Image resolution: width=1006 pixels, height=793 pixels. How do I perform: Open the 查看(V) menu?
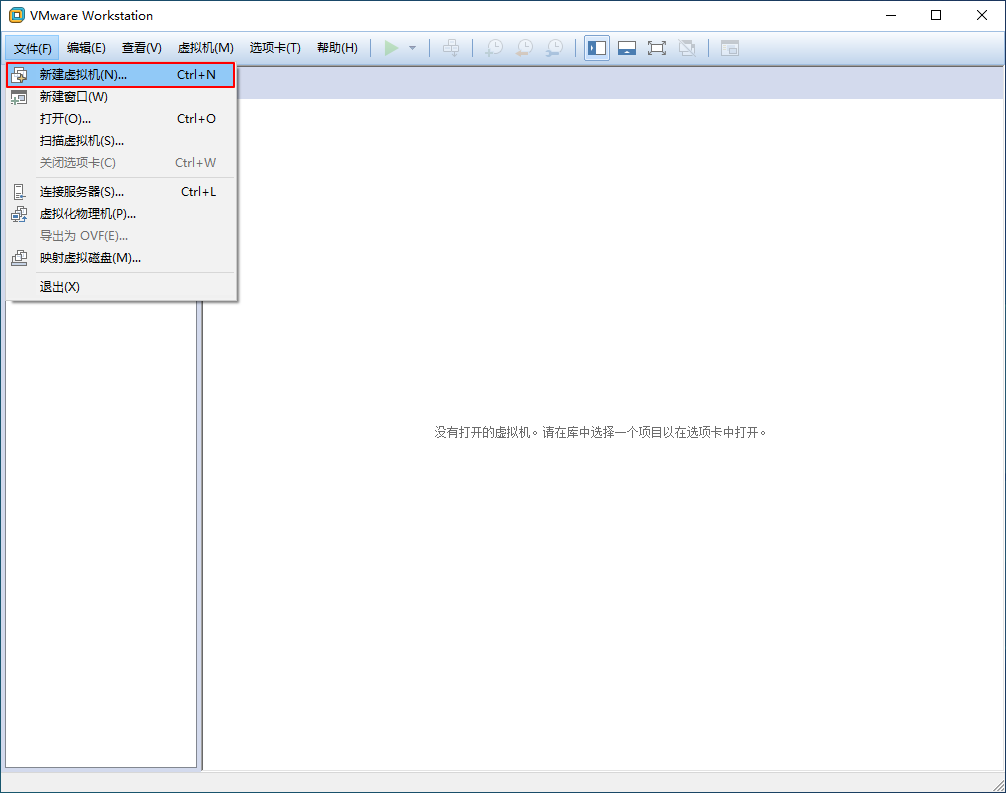(141, 47)
